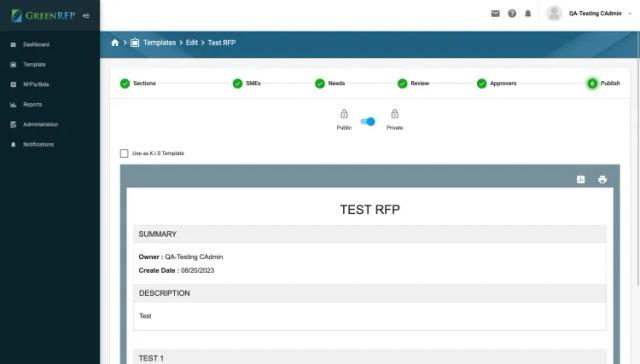Image resolution: width=640 pixels, height=364 pixels.
Task: Click the TEST 1 section header
Action: coord(370,357)
